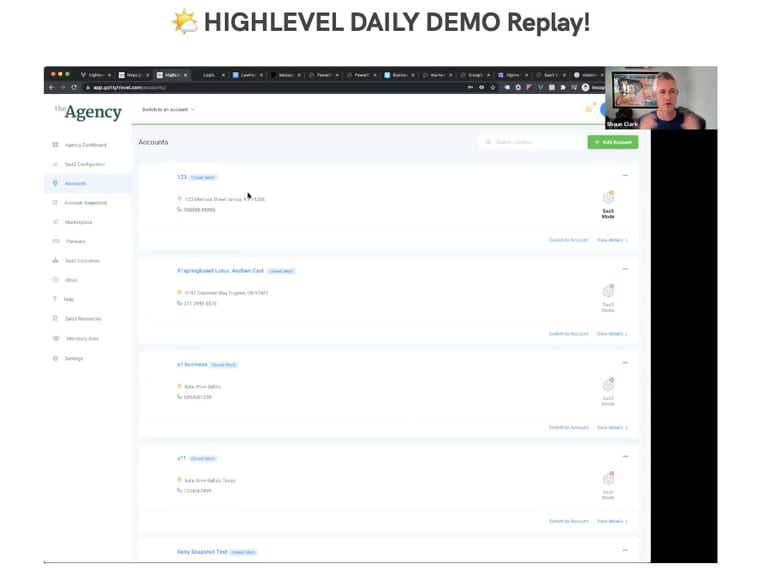Viewport: 768px width, 573px height.
Task: Open the options menu on 123 card
Action: click(625, 175)
